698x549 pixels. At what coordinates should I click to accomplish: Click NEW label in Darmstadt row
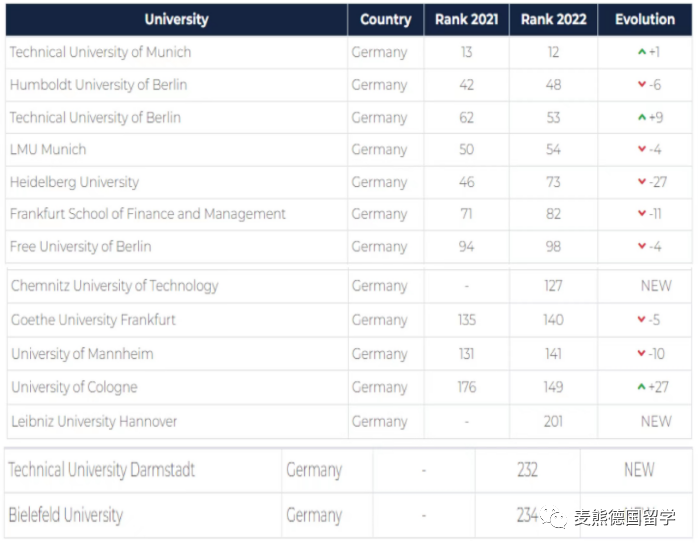click(x=639, y=470)
